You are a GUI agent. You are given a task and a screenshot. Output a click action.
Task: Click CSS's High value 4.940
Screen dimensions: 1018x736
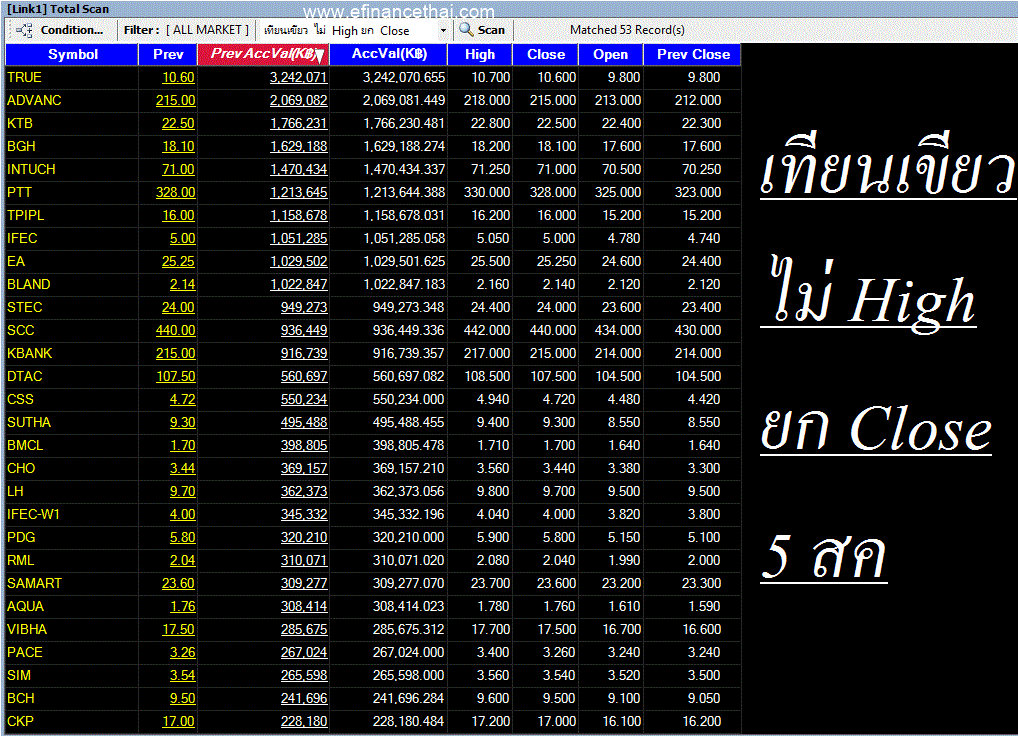coord(493,400)
